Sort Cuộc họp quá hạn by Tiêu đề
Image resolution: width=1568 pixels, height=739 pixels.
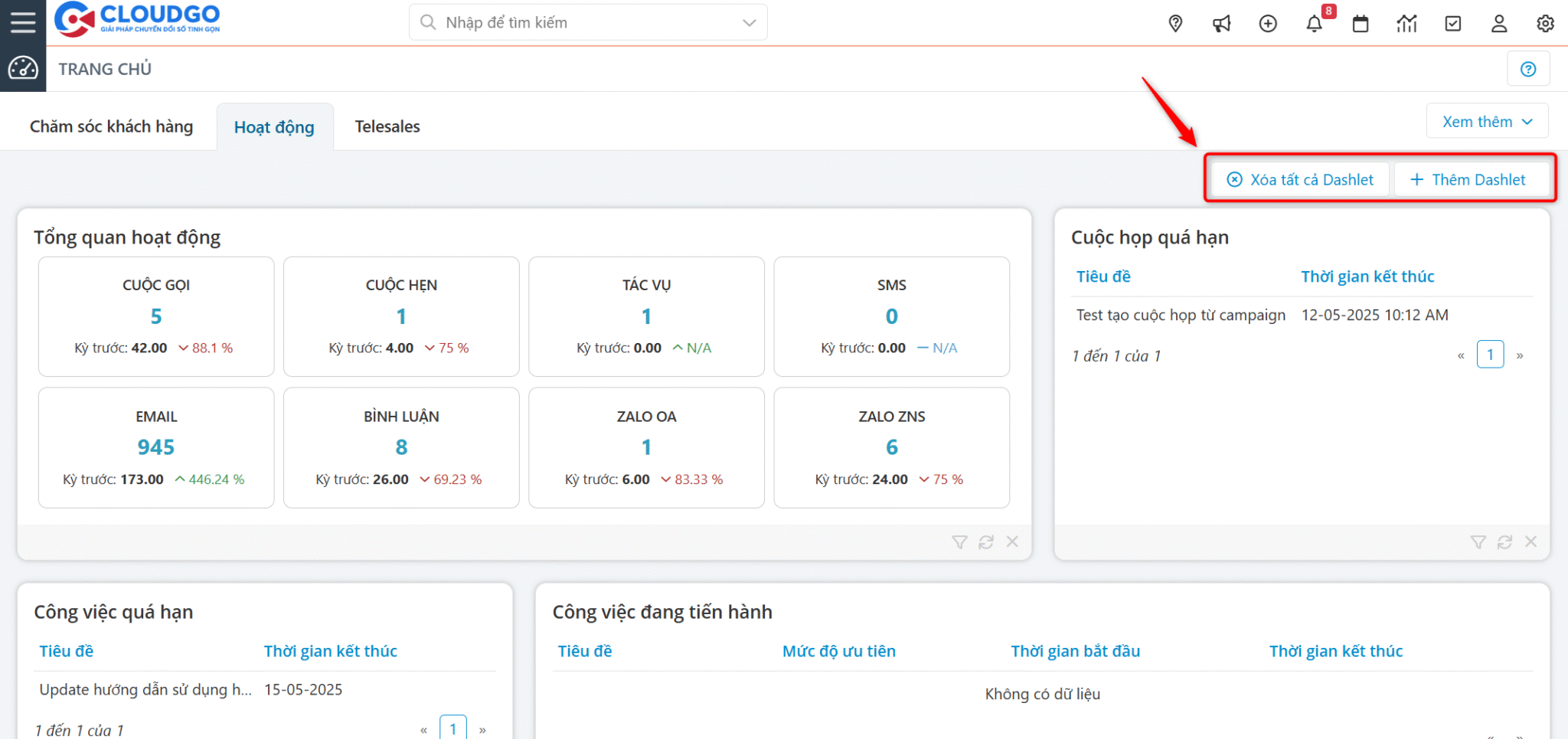coord(1103,276)
